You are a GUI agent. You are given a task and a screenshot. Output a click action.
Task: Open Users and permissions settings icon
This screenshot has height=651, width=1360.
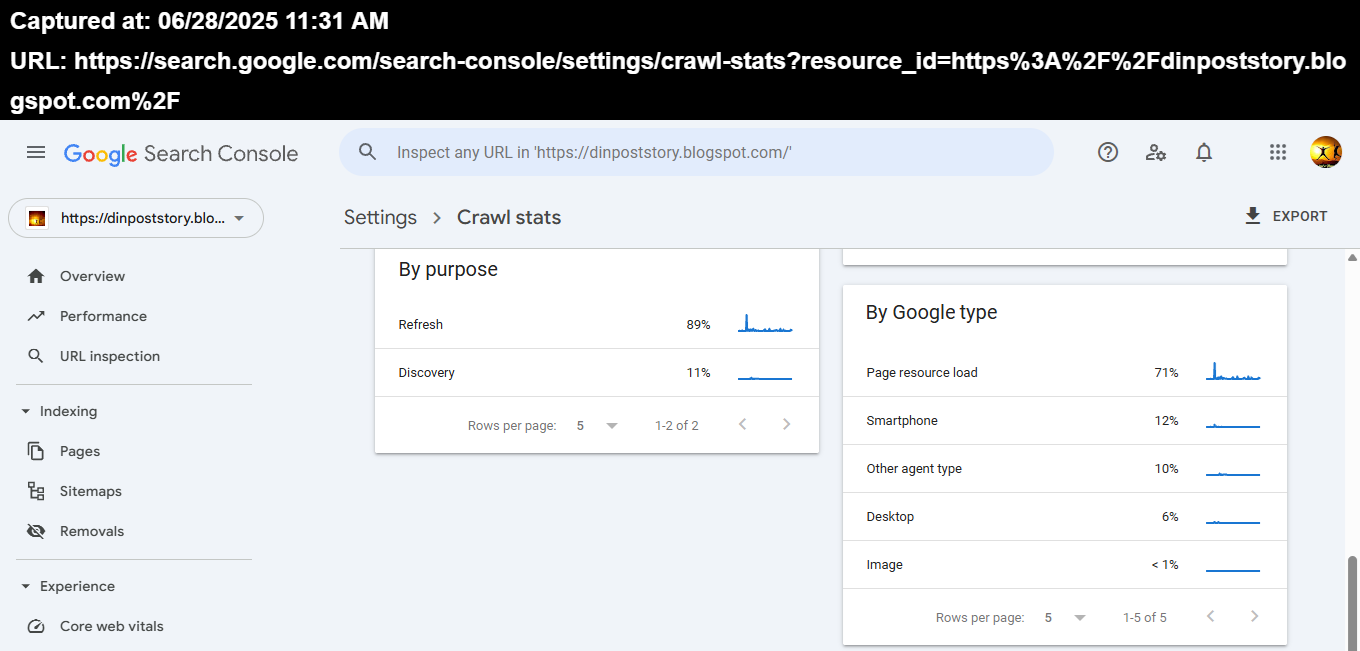coord(1156,152)
